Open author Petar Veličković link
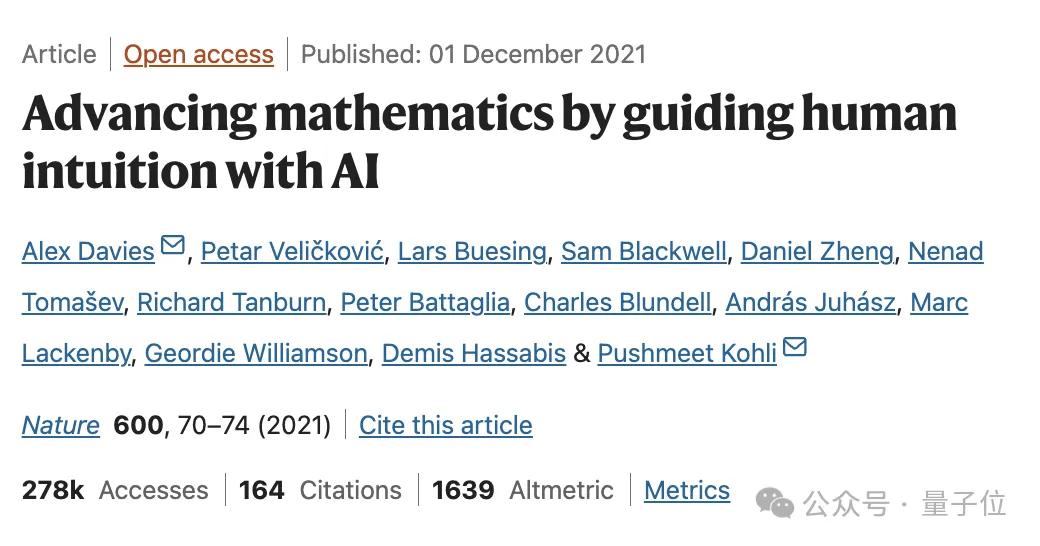 click(292, 251)
